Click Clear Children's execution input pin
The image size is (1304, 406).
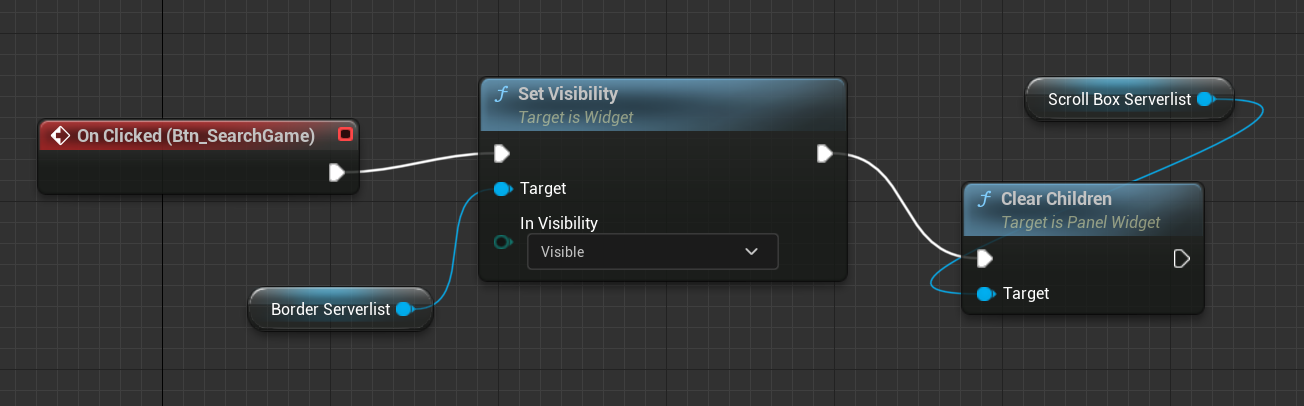[985, 259]
